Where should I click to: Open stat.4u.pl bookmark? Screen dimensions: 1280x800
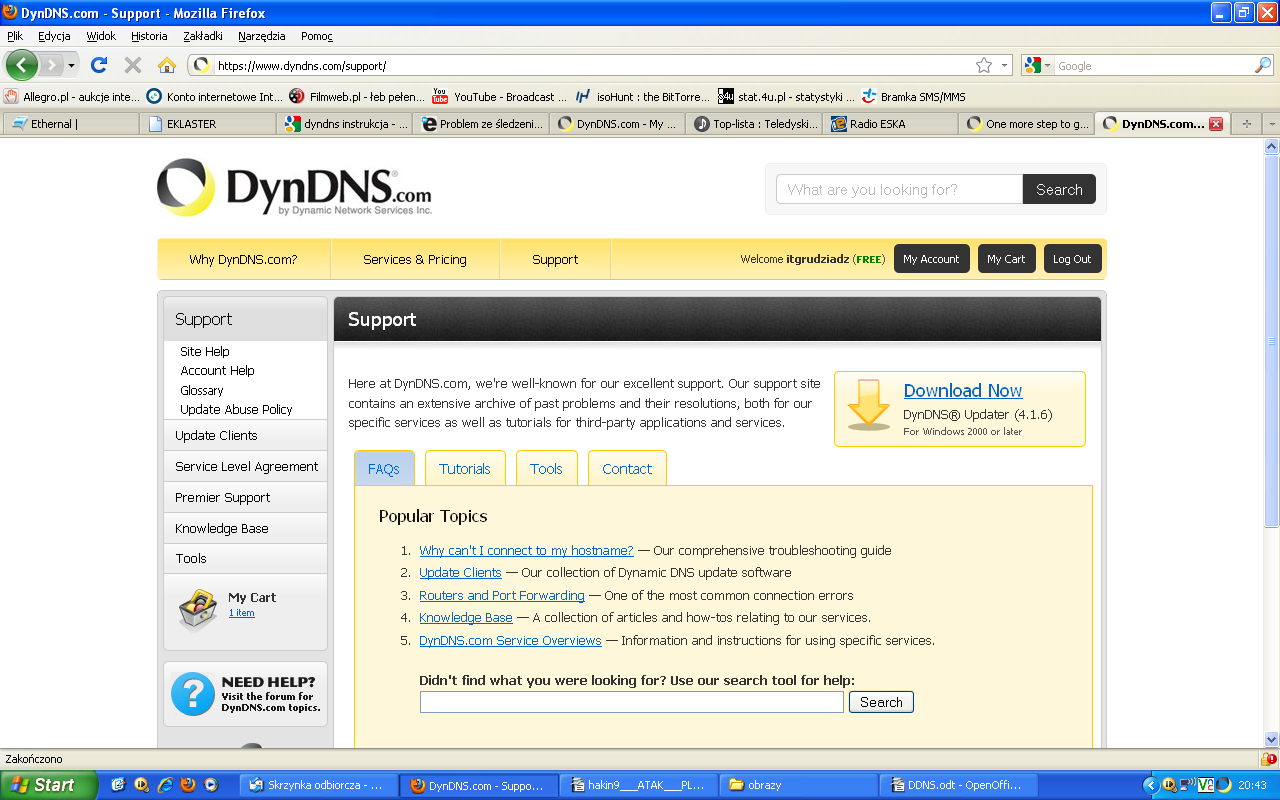coord(786,97)
